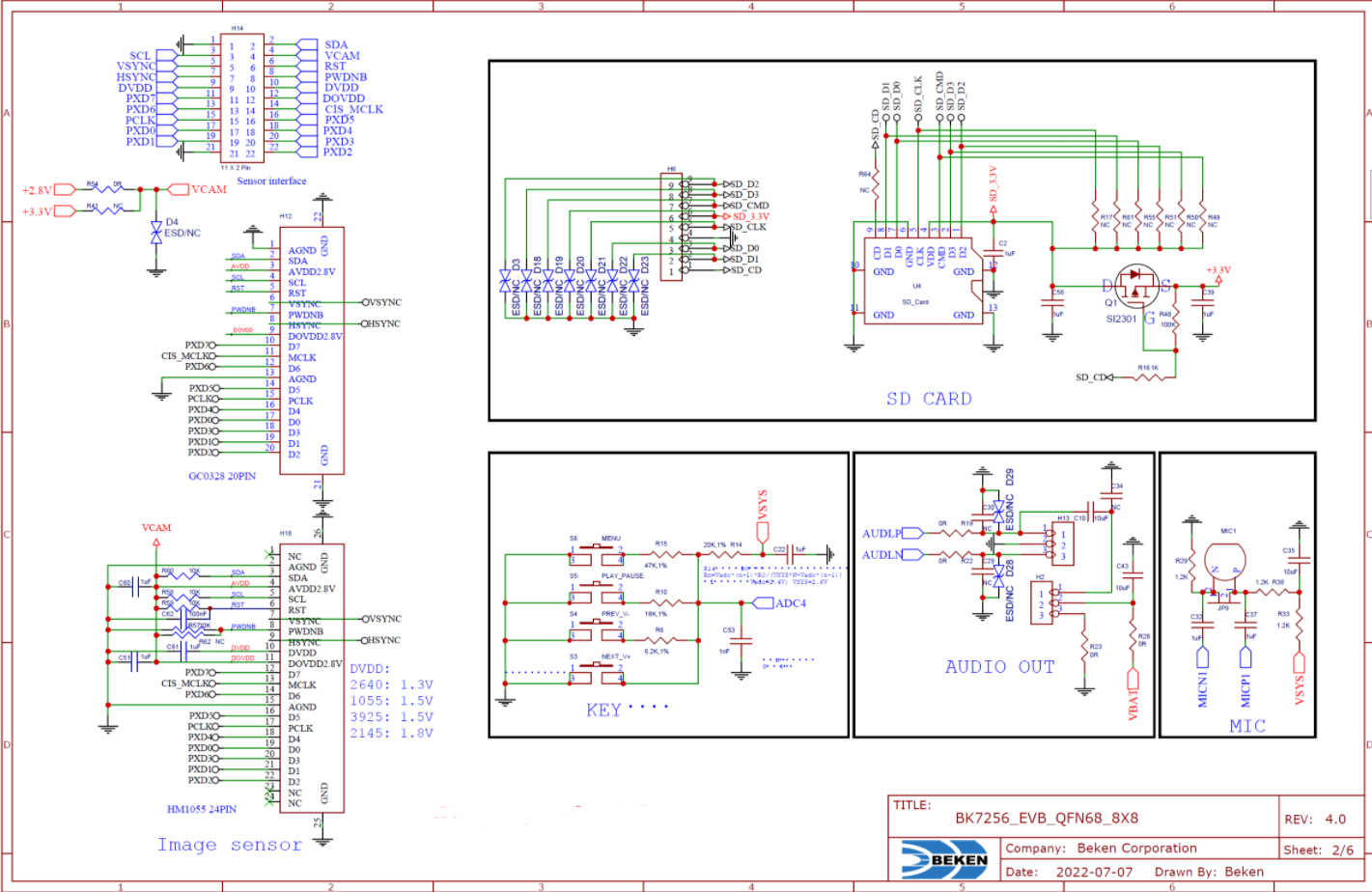The width and height of the screenshot is (1372, 892).
Task: Click the Sheet: 2/6 field
Action: [1319, 850]
